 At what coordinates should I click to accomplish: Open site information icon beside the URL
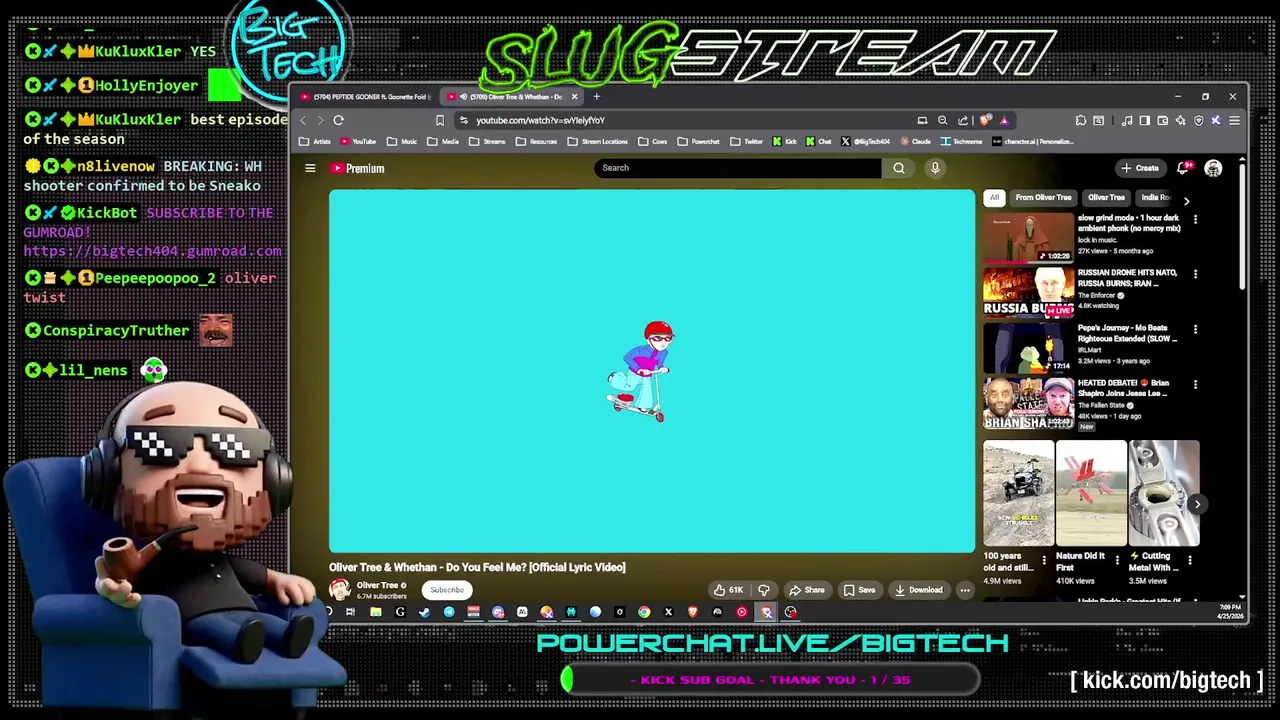point(463,120)
